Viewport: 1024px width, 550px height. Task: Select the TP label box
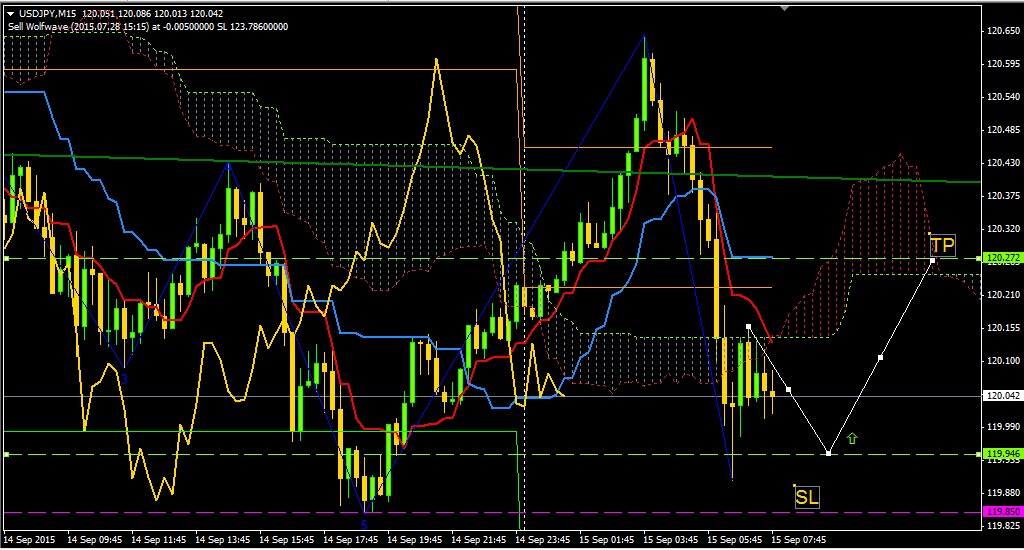click(942, 246)
